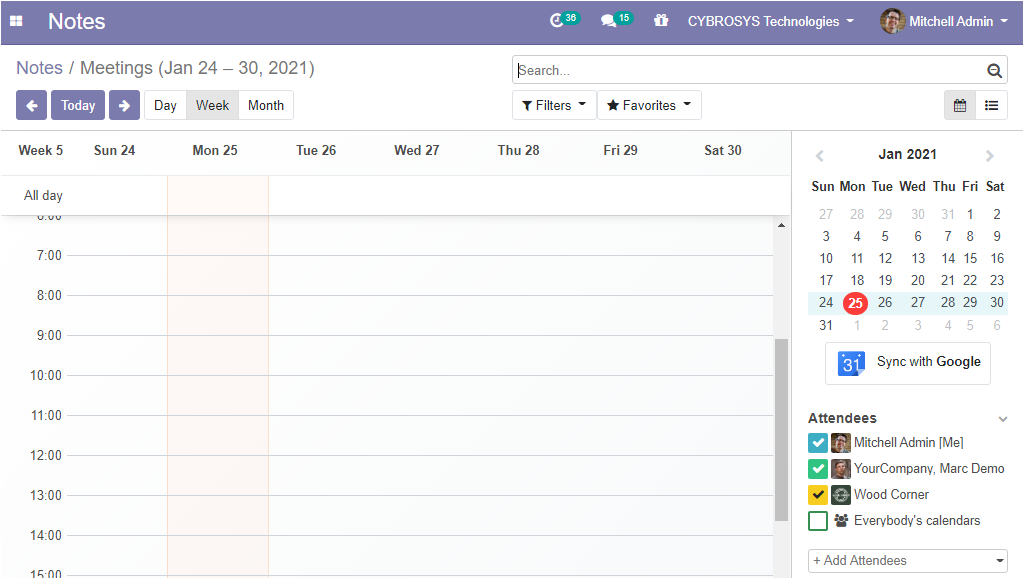Click the gift icon in top bar
The width and height of the screenshot is (1024, 579).
661,21
